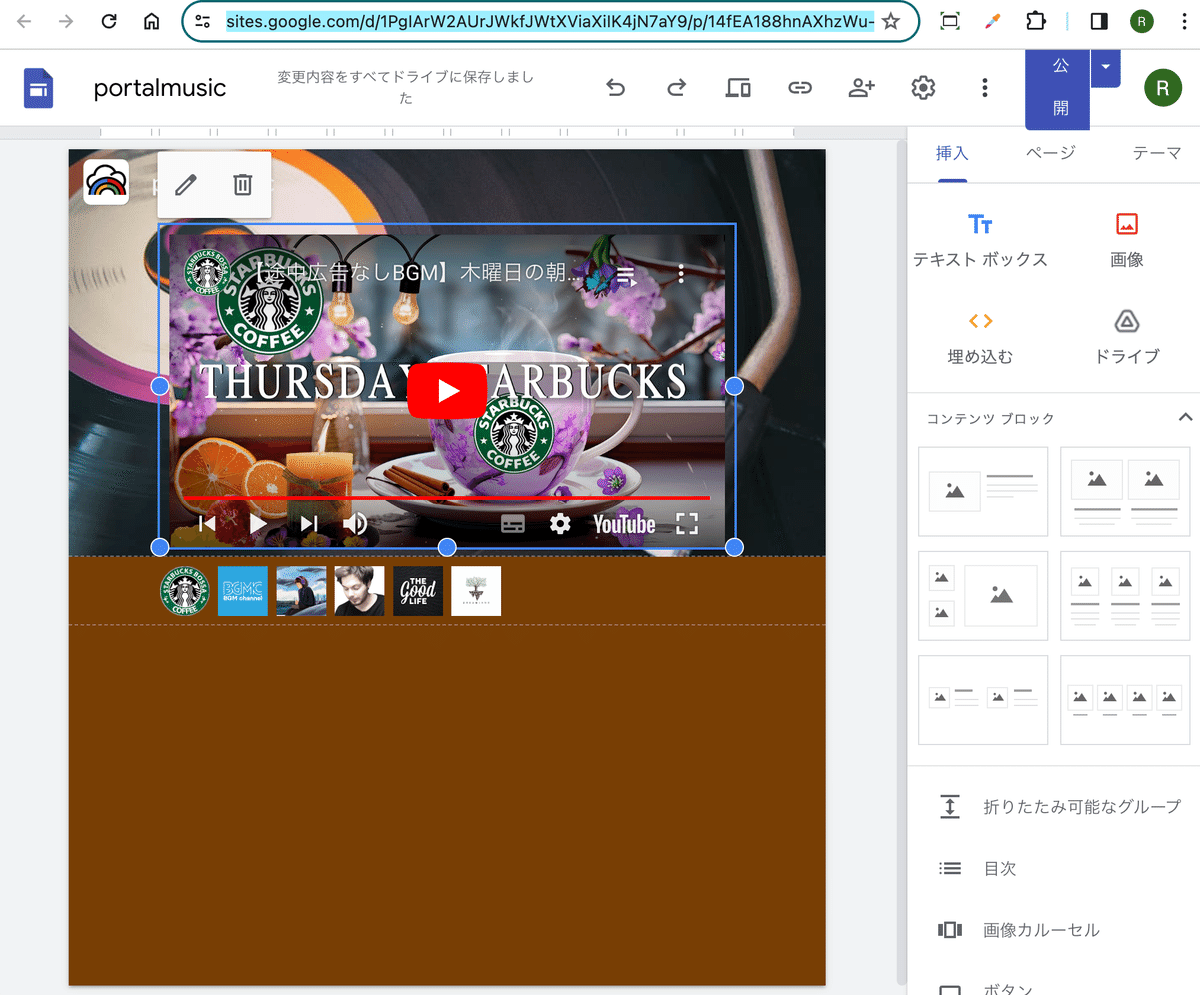The height and width of the screenshot is (995, 1200).
Task: Click the man's portrait thumbnail
Action: [360, 591]
